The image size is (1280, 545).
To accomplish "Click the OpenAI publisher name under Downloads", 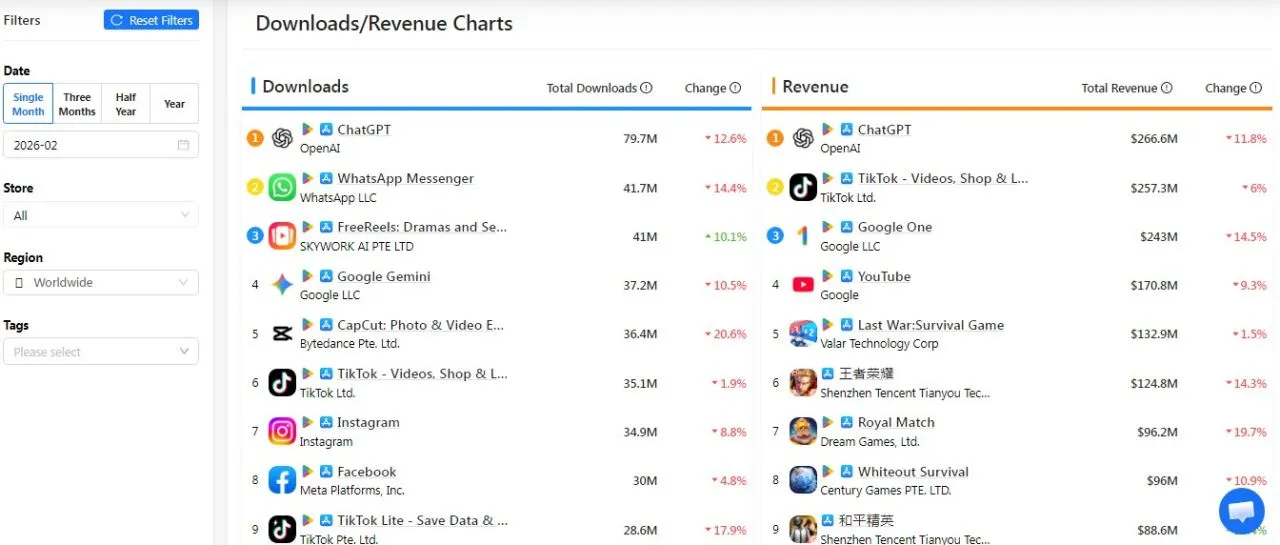I will [x=320, y=148].
